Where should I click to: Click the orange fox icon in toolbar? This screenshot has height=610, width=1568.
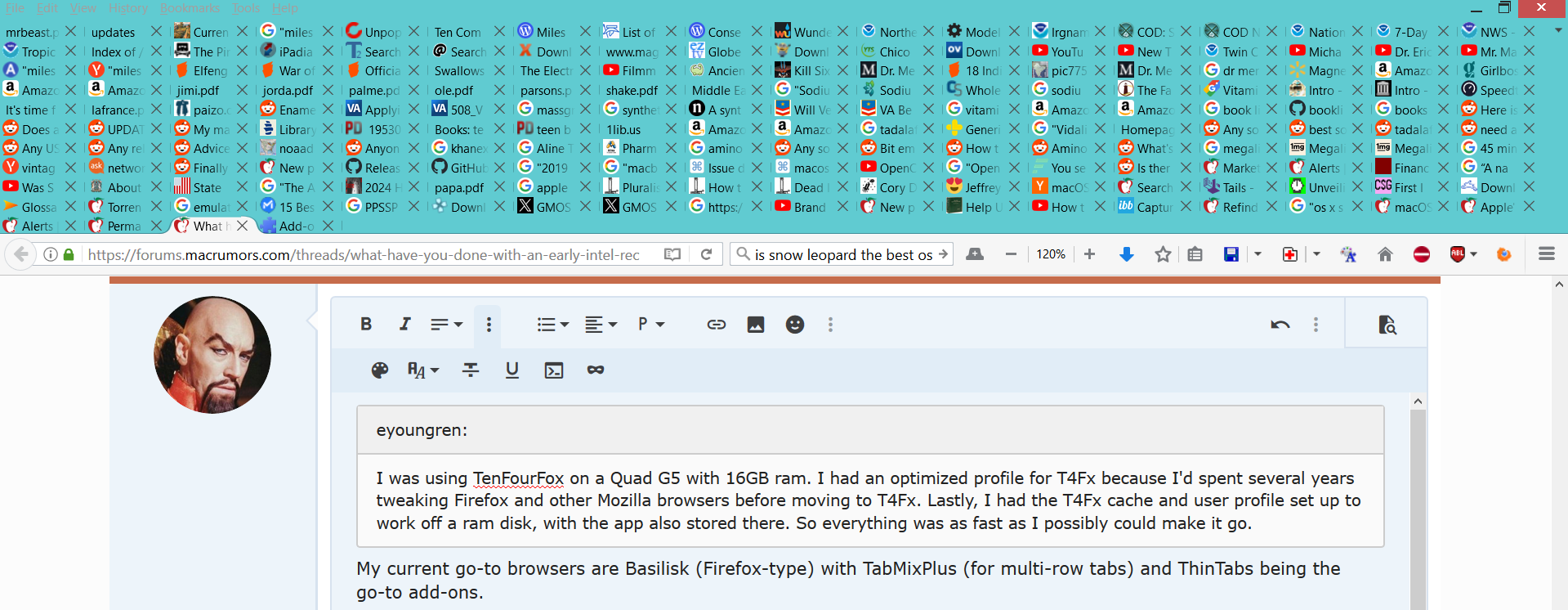(x=1503, y=254)
